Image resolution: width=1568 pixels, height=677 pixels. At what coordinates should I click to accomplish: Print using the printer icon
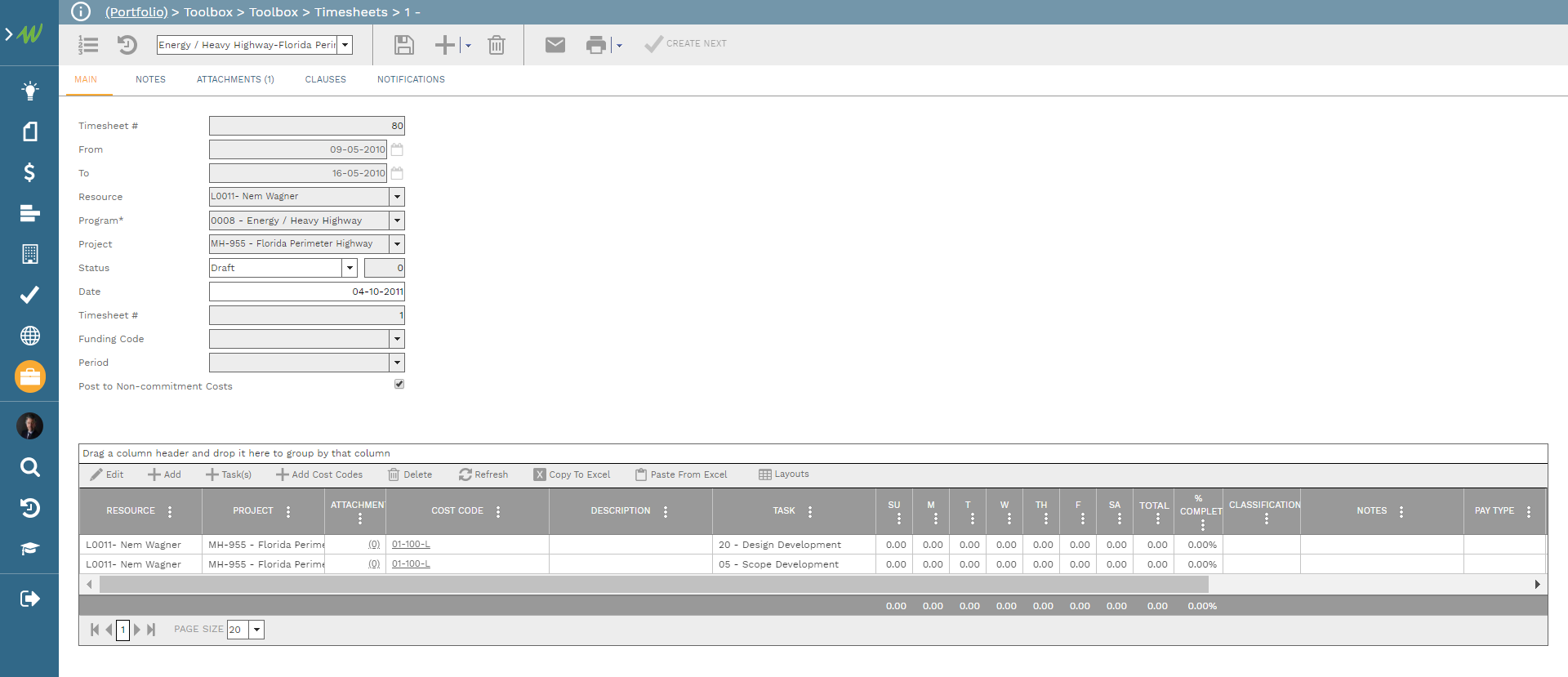[x=596, y=45]
